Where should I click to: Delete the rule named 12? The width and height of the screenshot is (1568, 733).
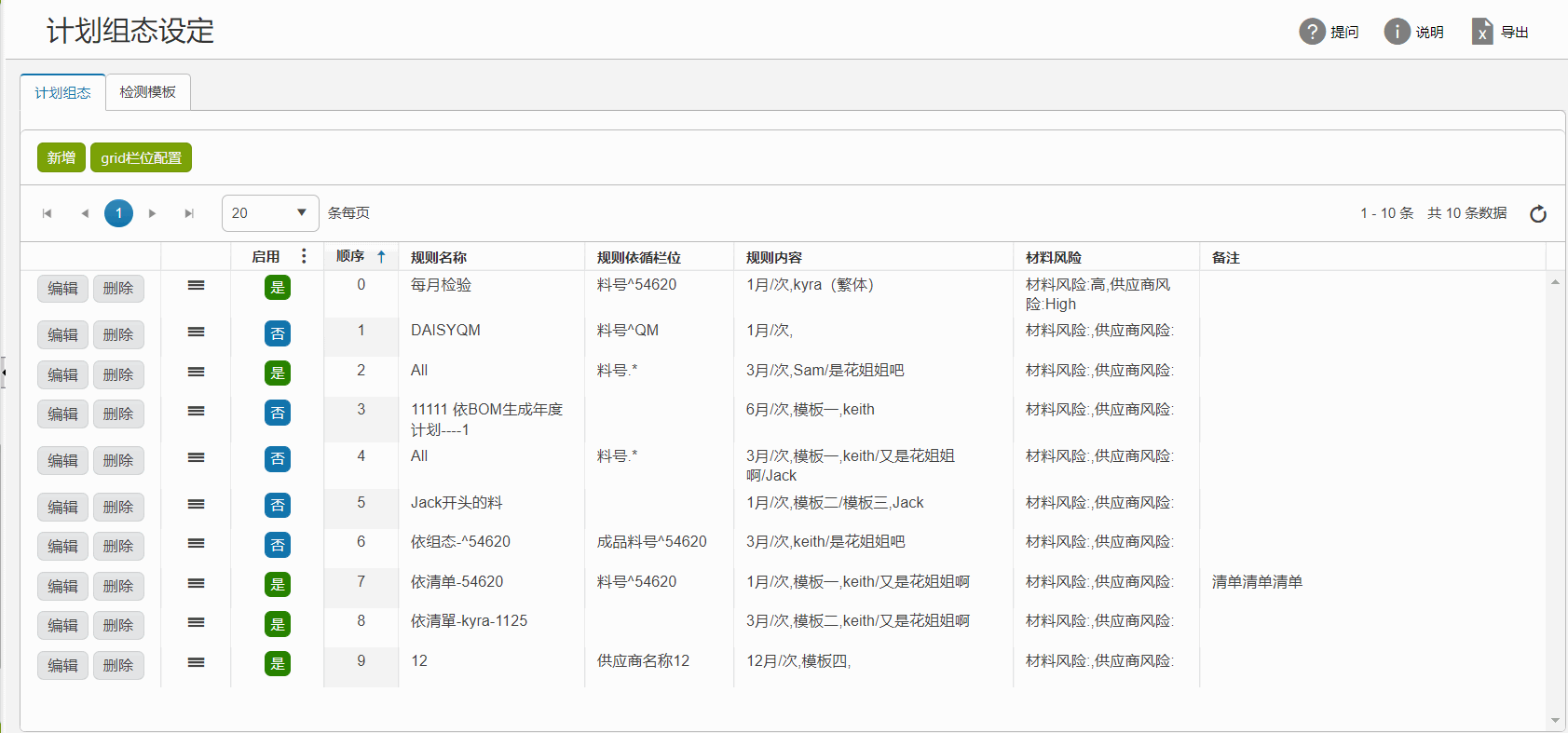118,666
